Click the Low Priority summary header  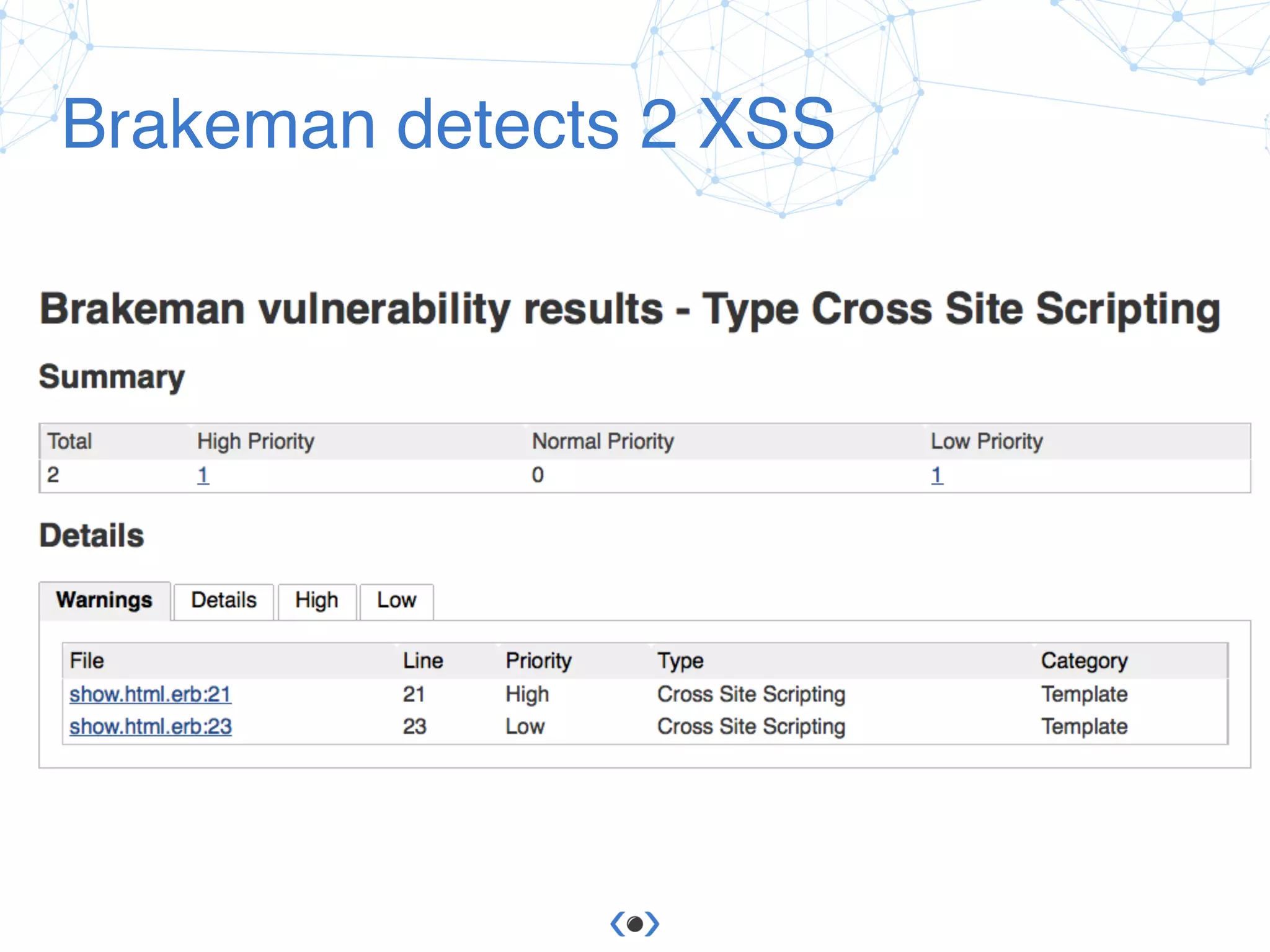tap(987, 442)
